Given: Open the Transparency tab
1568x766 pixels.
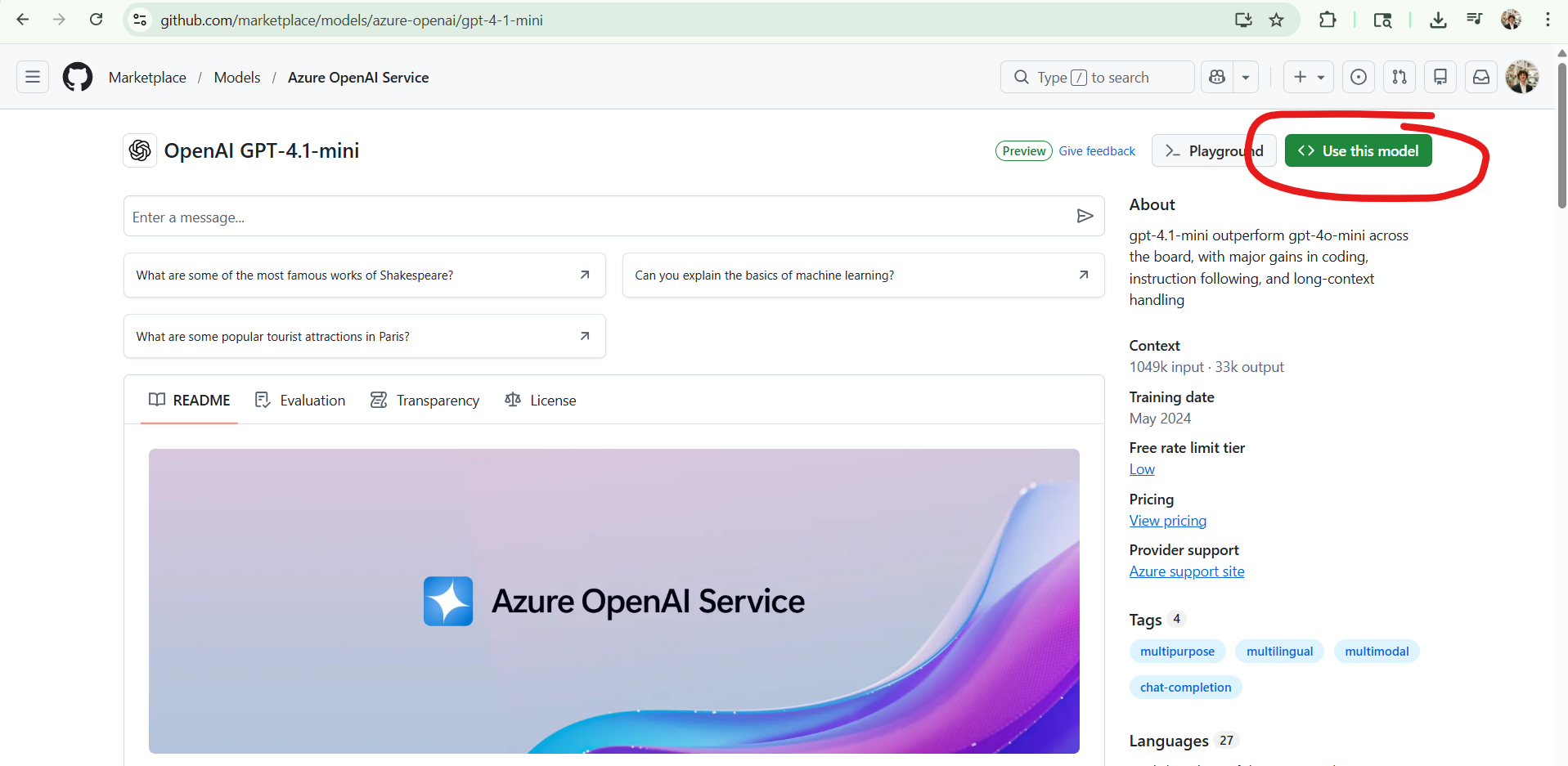Looking at the screenshot, I should click(x=425, y=400).
